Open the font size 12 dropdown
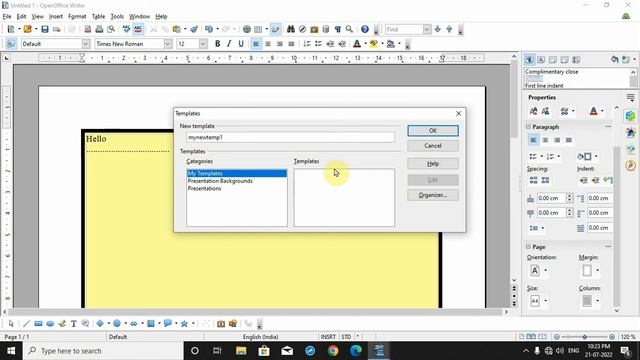This screenshot has width=640, height=360. 203,44
